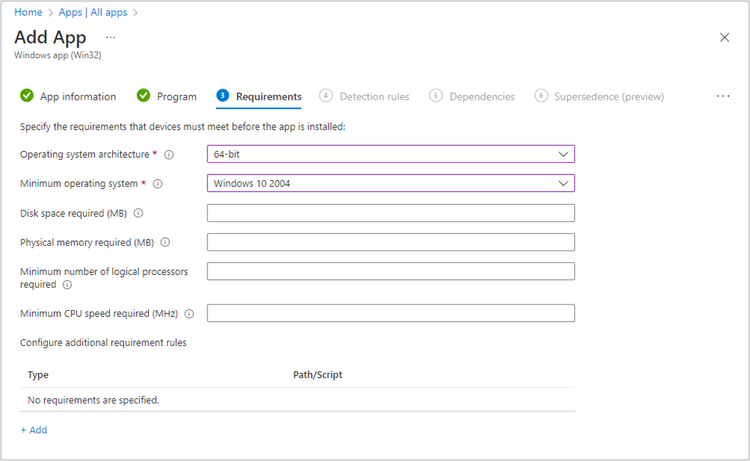Click info icon next to Minimum operating system

click(x=158, y=184)
